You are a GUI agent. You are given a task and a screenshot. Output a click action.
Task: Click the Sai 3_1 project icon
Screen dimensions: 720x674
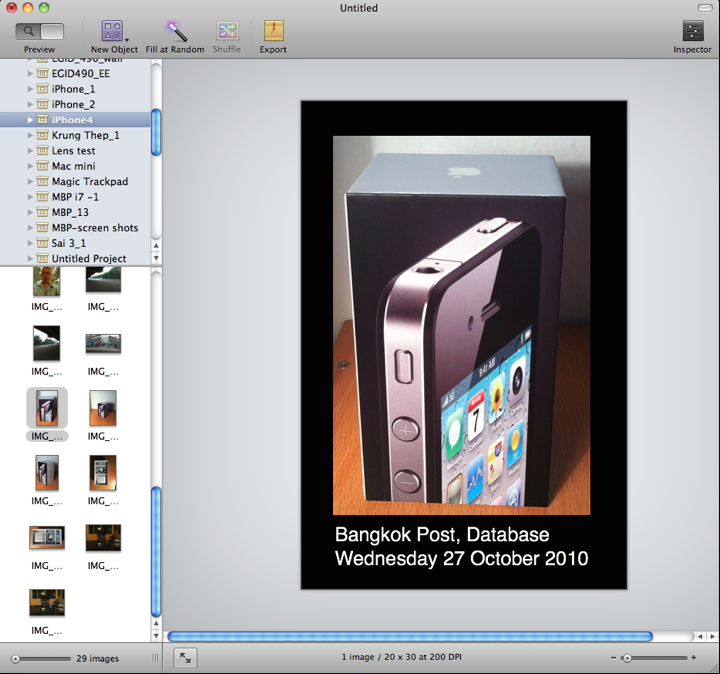tap(42, 243)
